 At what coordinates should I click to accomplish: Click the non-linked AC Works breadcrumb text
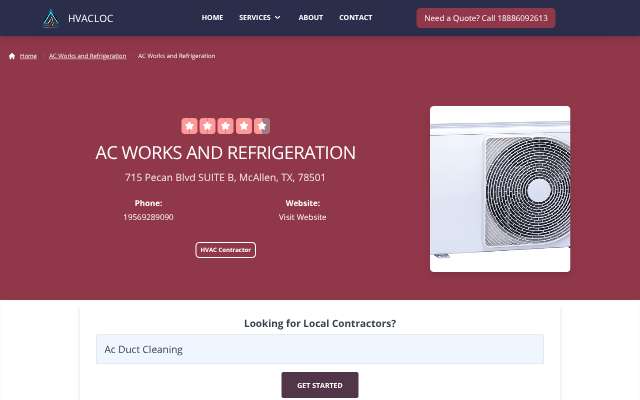(x=176, y=56)
